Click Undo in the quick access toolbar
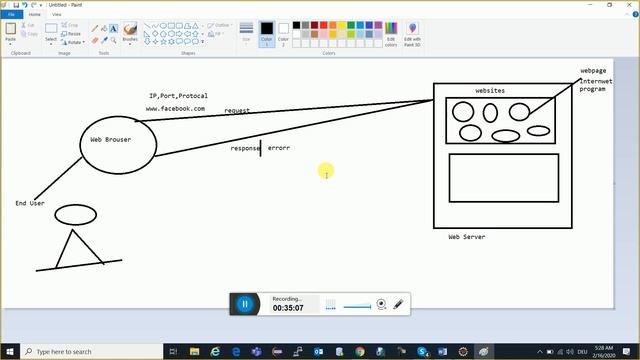Viewport: 640px width, 360px height. click(x=24, y=5)
